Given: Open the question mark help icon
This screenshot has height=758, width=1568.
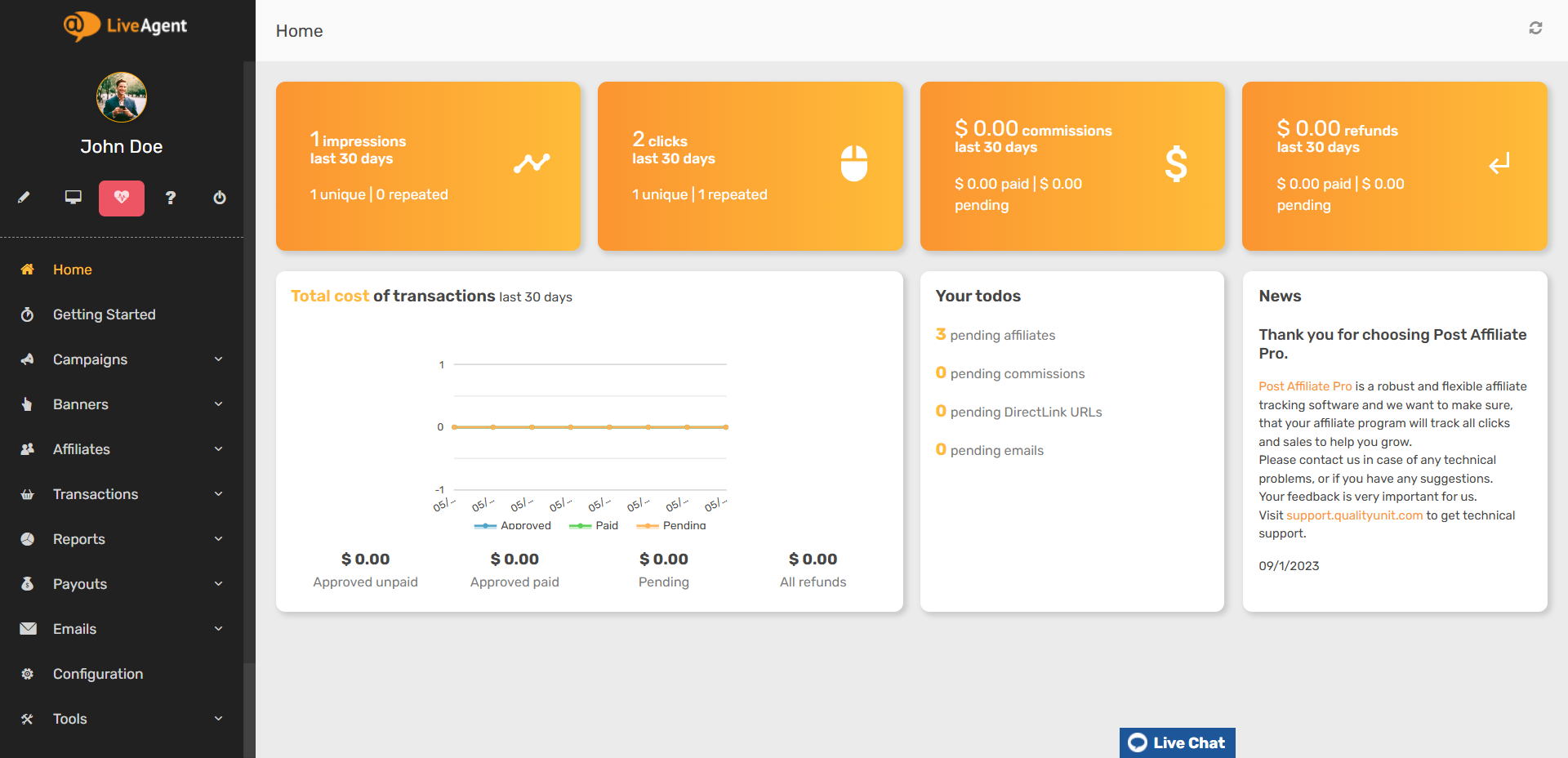Looking at the screenshot, I should tap(171, 198).
